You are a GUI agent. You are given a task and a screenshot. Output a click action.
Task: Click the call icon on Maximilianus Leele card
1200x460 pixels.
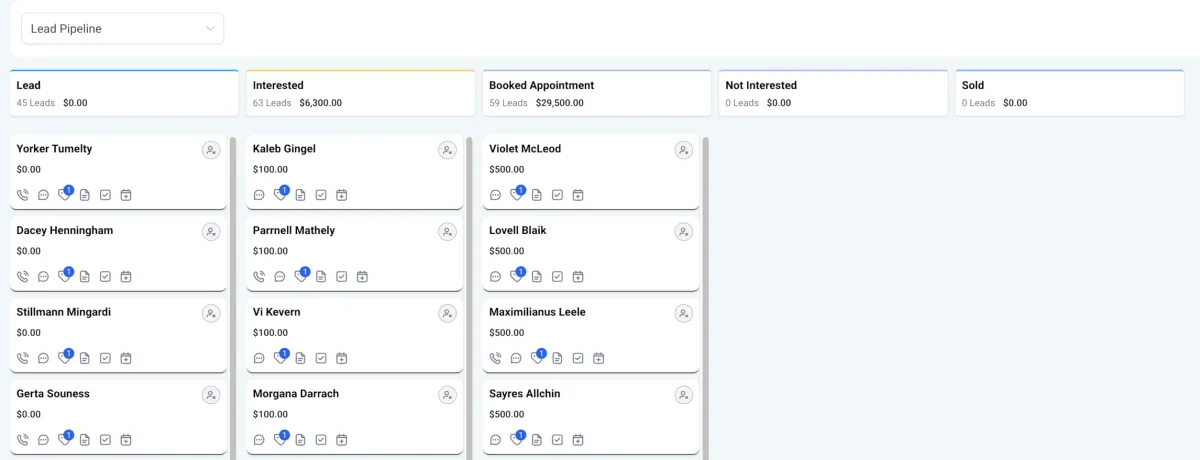tap(495, 358)
